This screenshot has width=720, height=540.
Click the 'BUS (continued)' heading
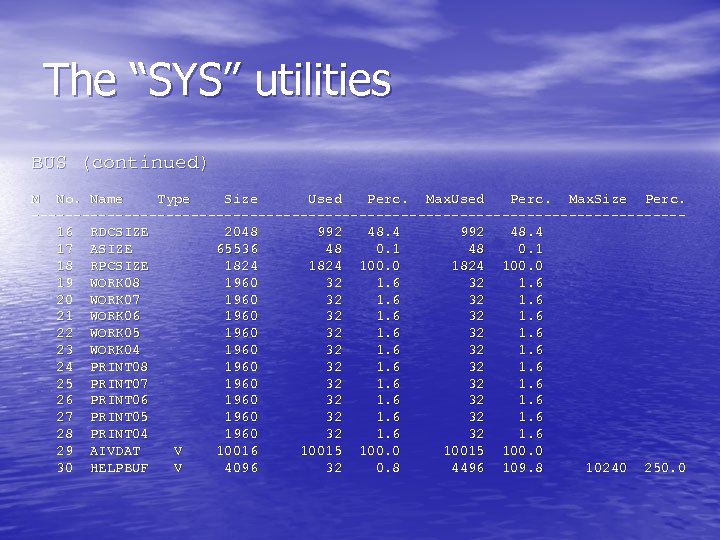tap(119, 163)
